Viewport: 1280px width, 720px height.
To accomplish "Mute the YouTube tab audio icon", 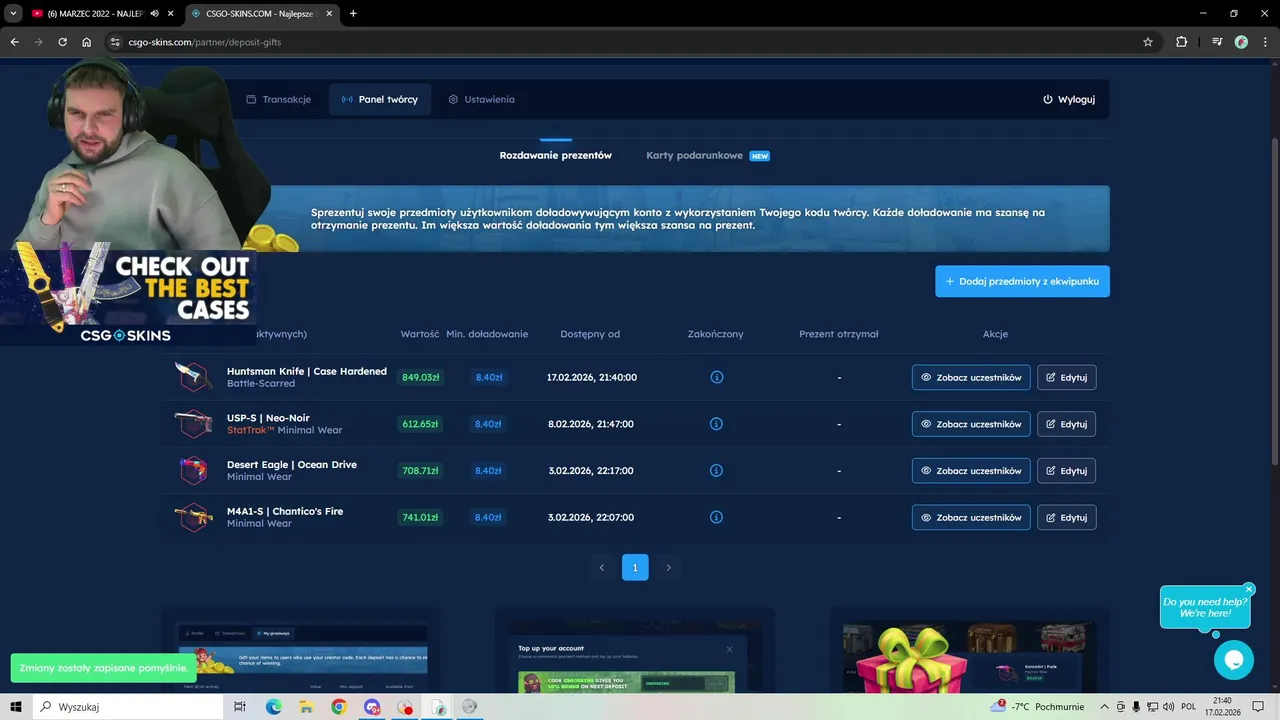I will pyautogui.click(x=154, y=14).
